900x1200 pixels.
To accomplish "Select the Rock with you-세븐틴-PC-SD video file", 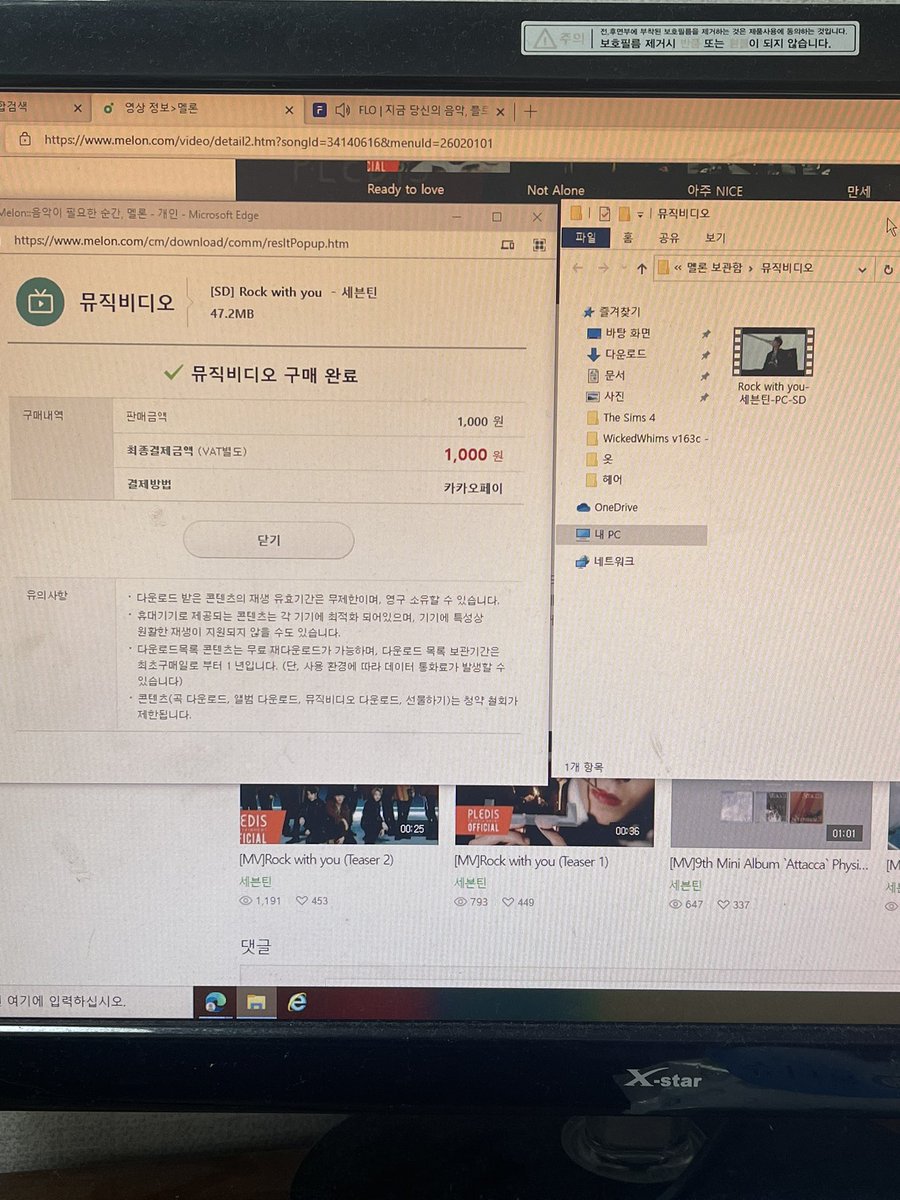I will [x=772, y=367].
